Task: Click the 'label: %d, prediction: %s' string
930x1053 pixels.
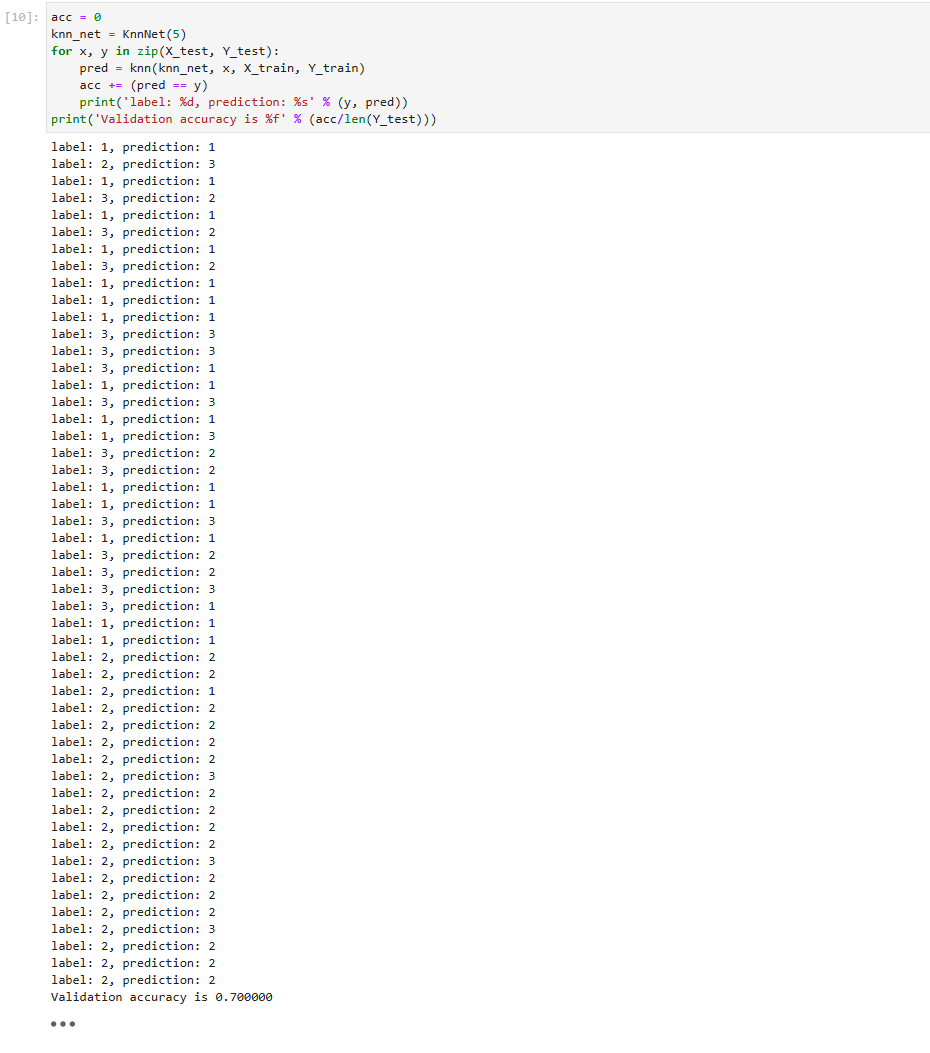Action: 218,102
